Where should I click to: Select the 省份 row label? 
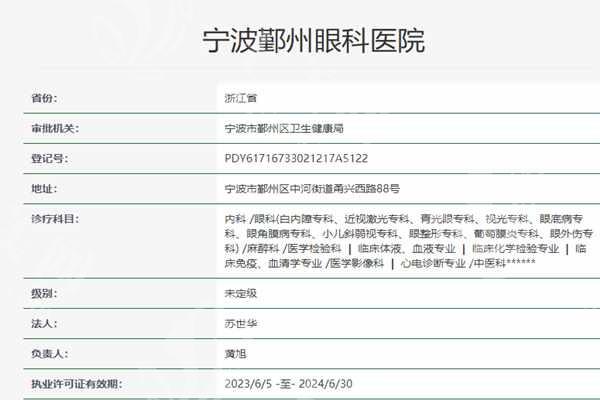coord(44,98)
